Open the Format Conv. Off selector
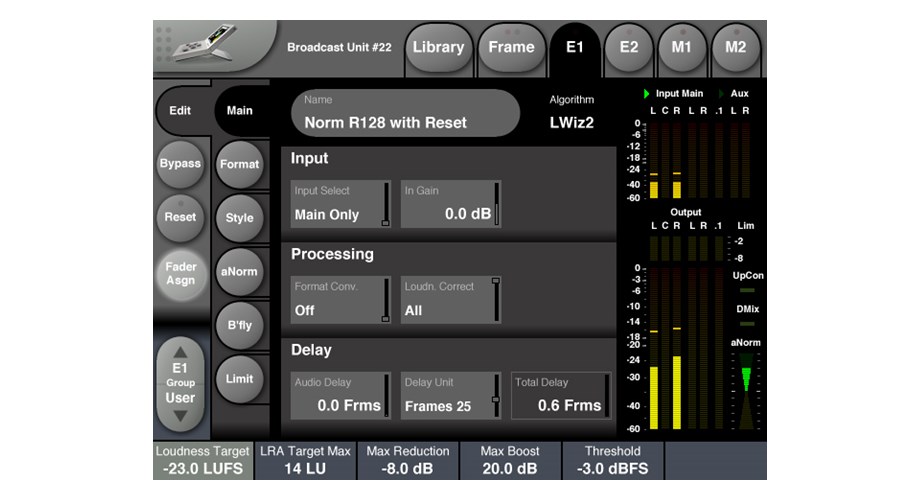The width and height of the screenshot is (920, 500). pos(341,300)
